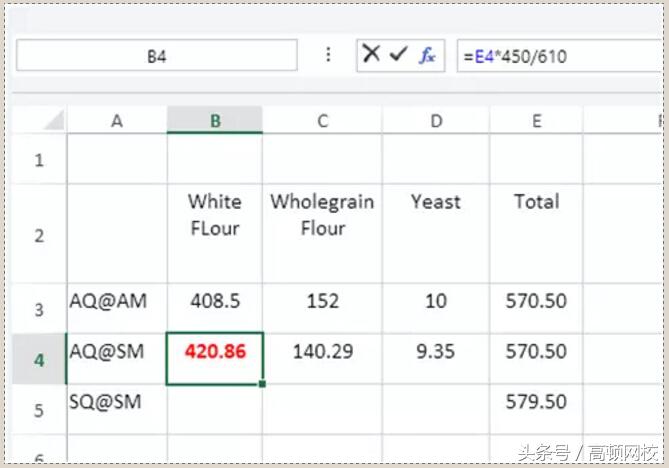
Task: Select column B header
Action: 215,121
